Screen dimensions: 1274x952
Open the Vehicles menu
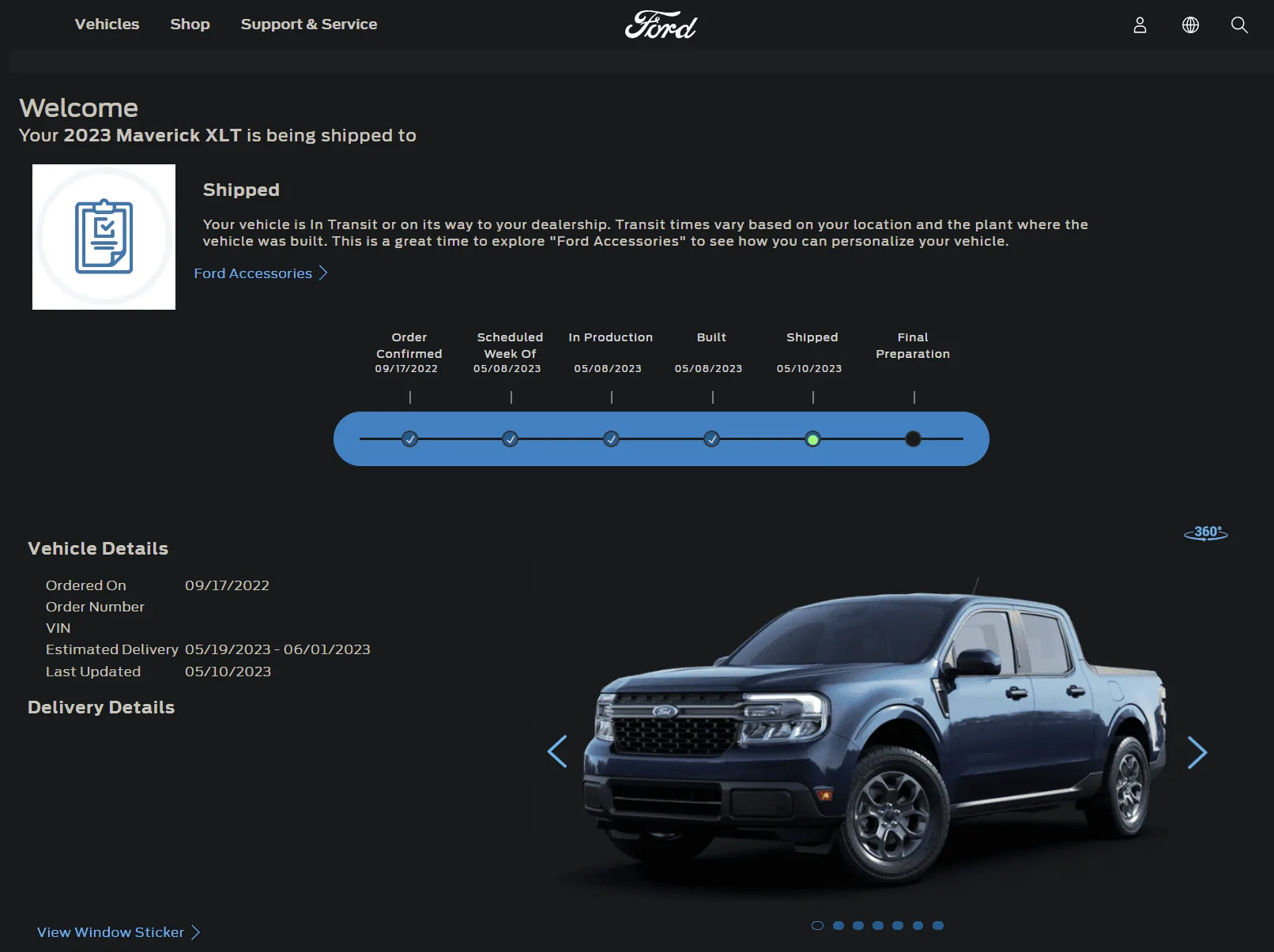pyautogui.click(x=107, y=24)
